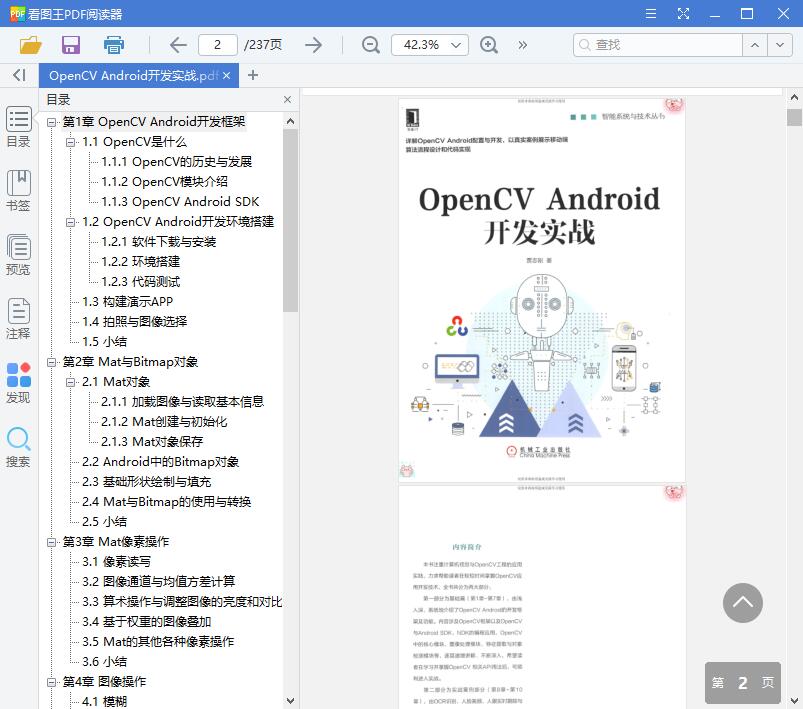
Task: Toggle fullscreen reading mode
Action: click(x=683, y=15)
